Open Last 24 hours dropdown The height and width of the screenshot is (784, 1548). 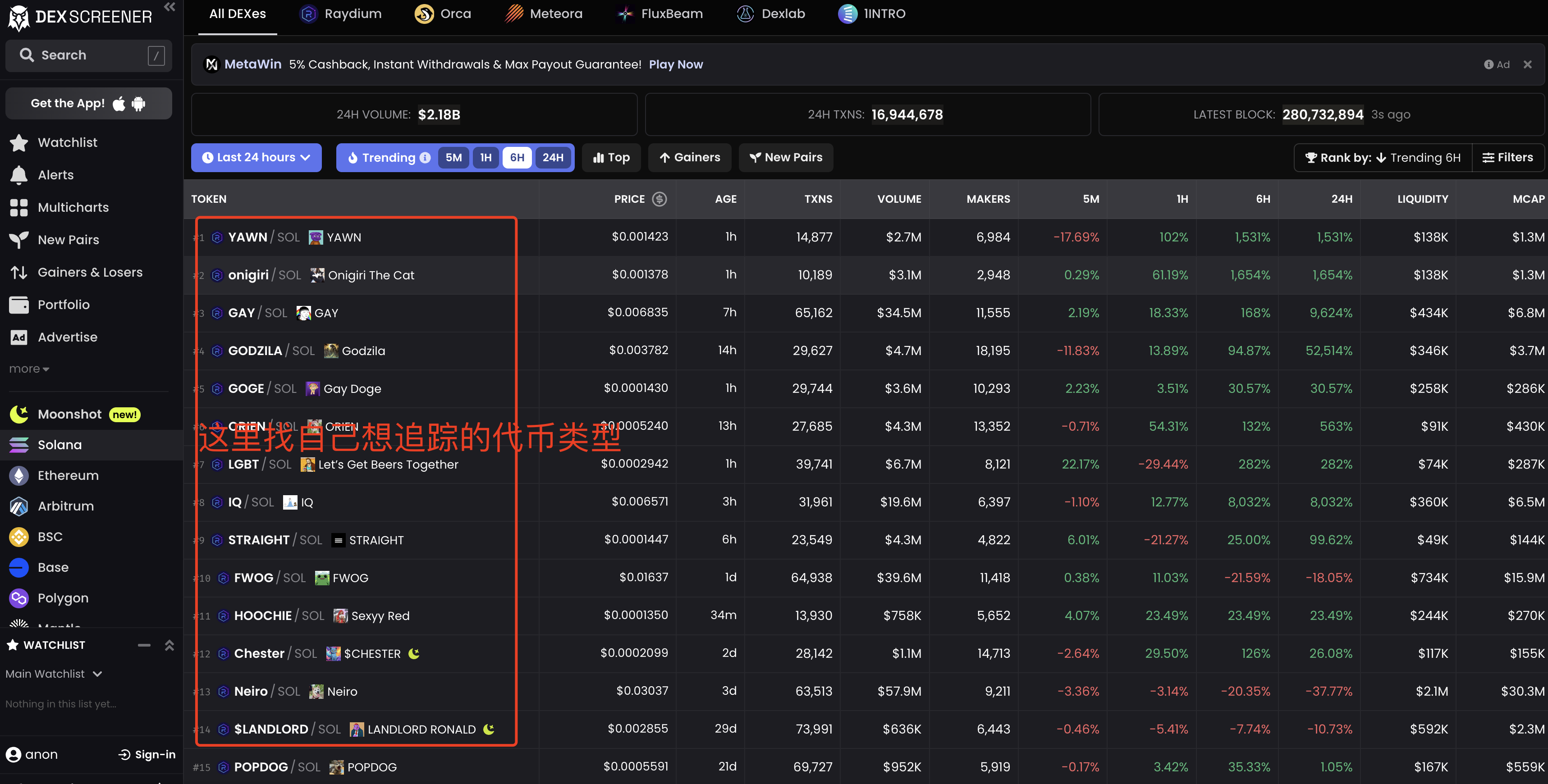point(256,157)
